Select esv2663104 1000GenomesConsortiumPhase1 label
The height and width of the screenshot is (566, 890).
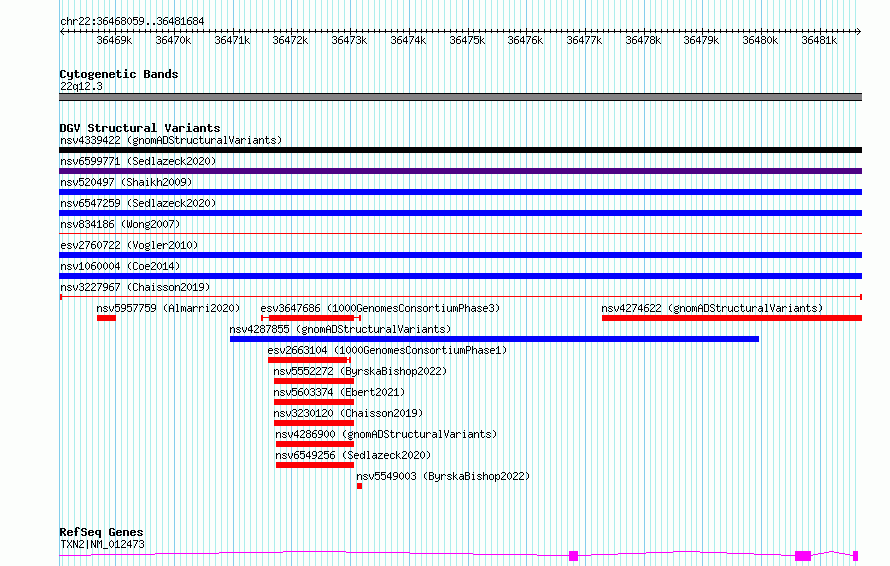point(387,350)
